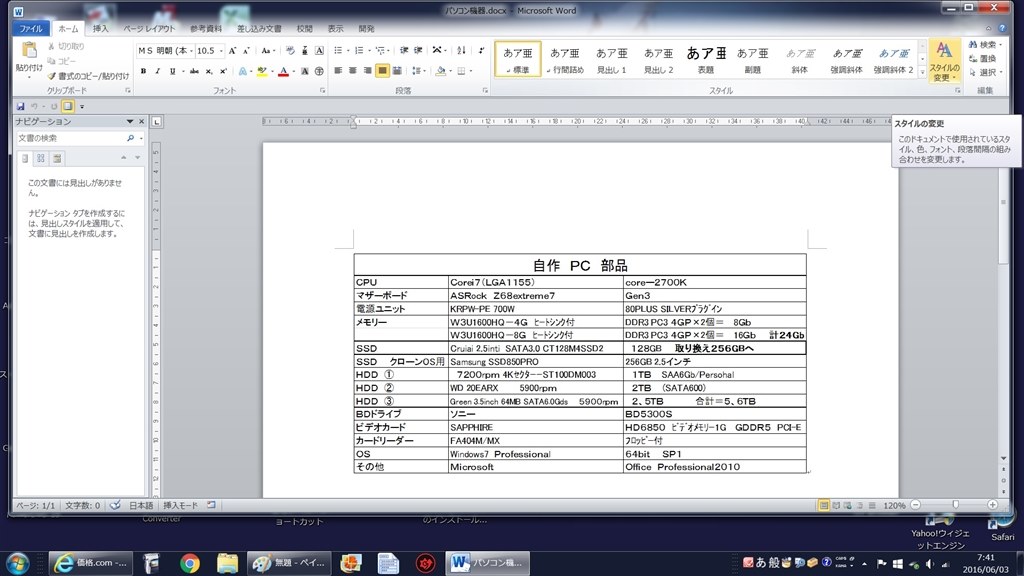Click the Sort icon in paragraph group

pyautogui.click(x=462, y=50)
